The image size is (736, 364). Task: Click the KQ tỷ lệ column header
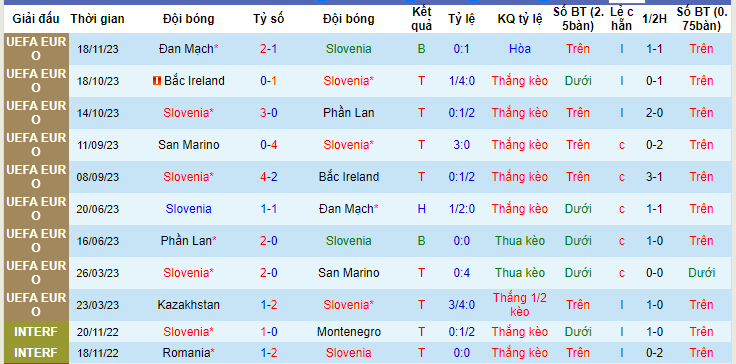[x=520, y=19]
